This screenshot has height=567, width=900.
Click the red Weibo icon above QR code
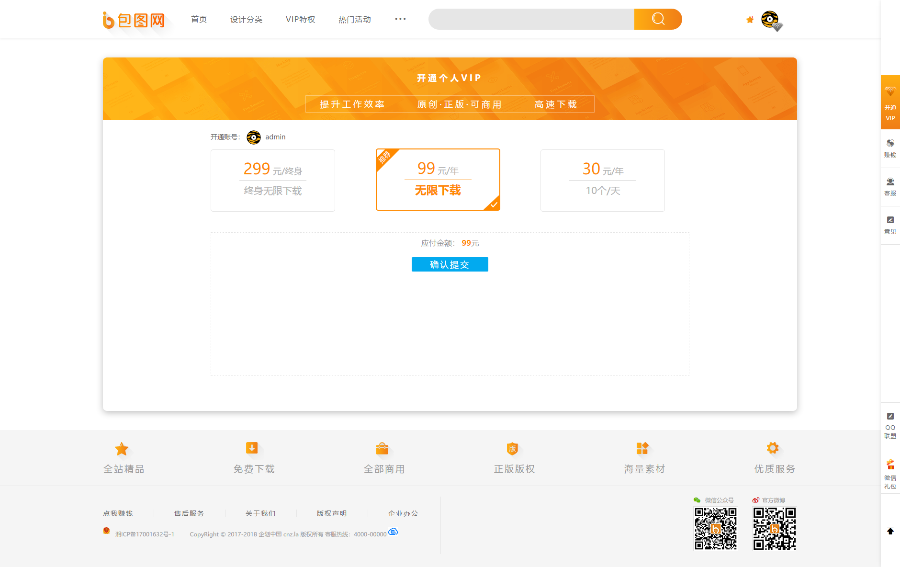click(x=756, y=500)
